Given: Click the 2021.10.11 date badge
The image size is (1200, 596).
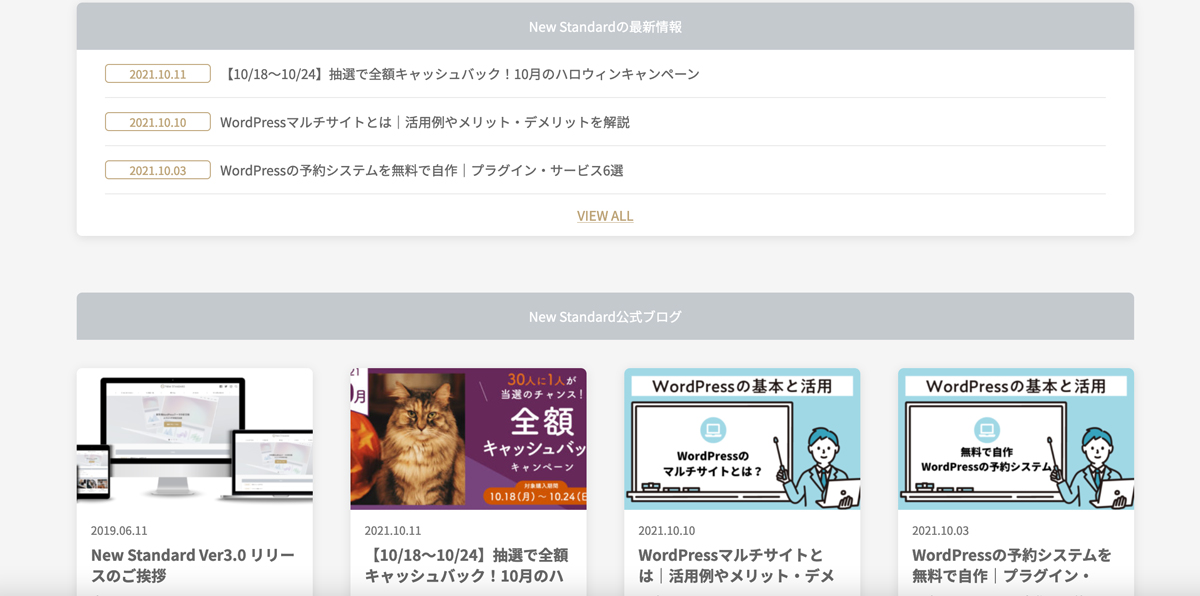Looking at the screenshot, I should pyautogui.click(x=156, y=73).
